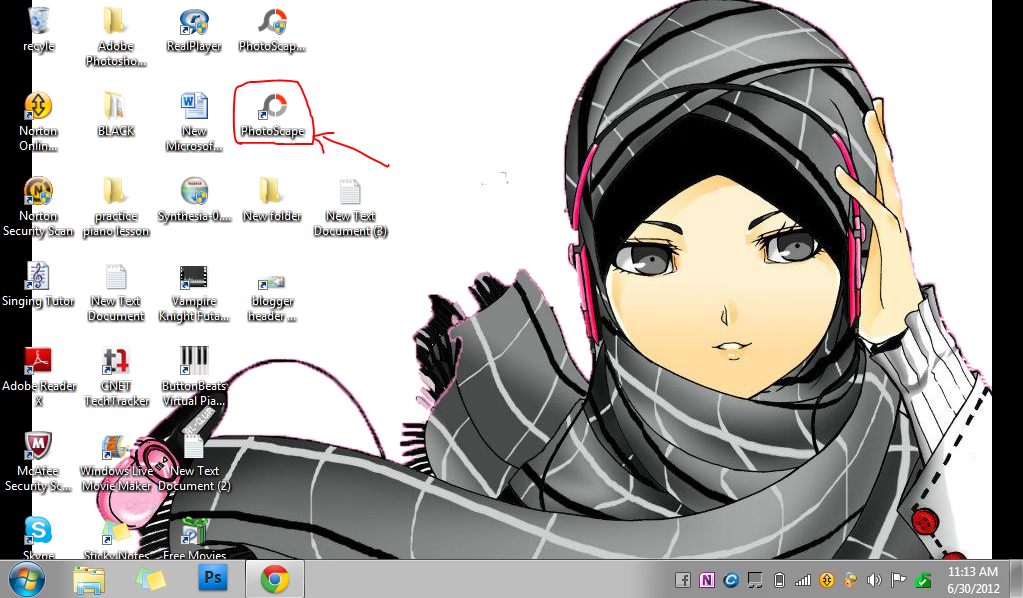Select the Skype desktop shortcut
1023x598 pixels.
(x=38, y=538)
